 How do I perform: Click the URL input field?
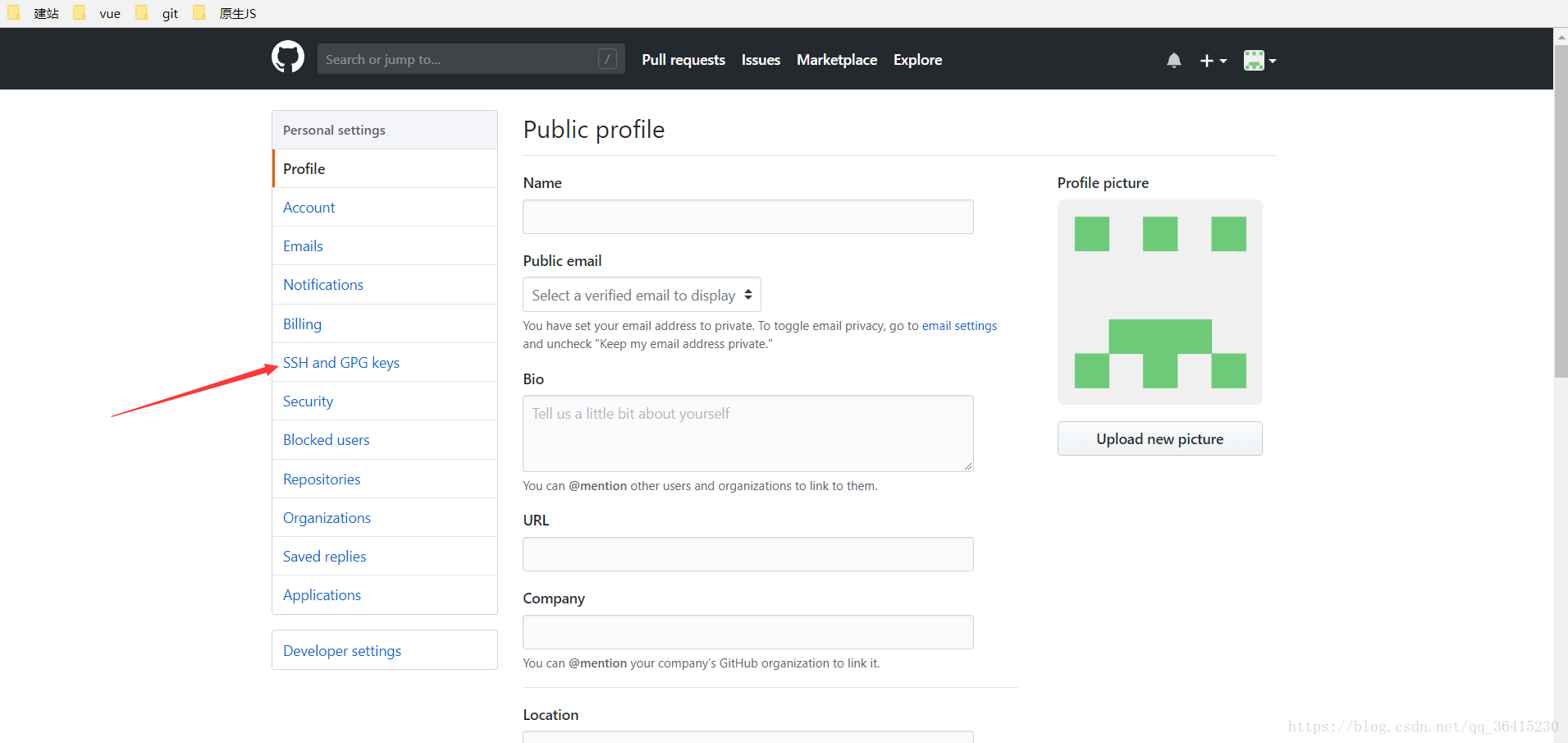pos(748,554)
